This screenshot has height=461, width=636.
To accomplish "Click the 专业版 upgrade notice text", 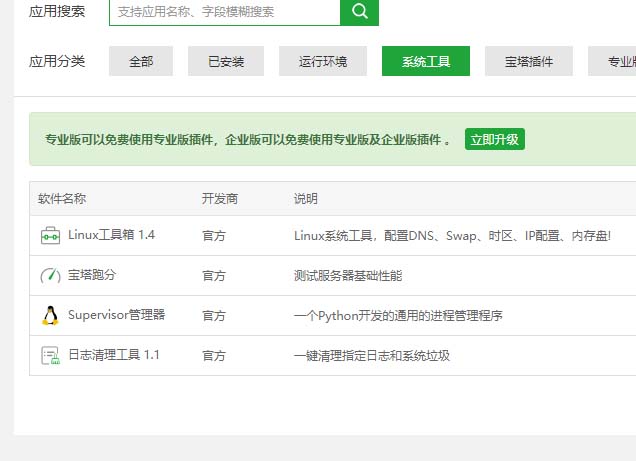I will 247,139.
